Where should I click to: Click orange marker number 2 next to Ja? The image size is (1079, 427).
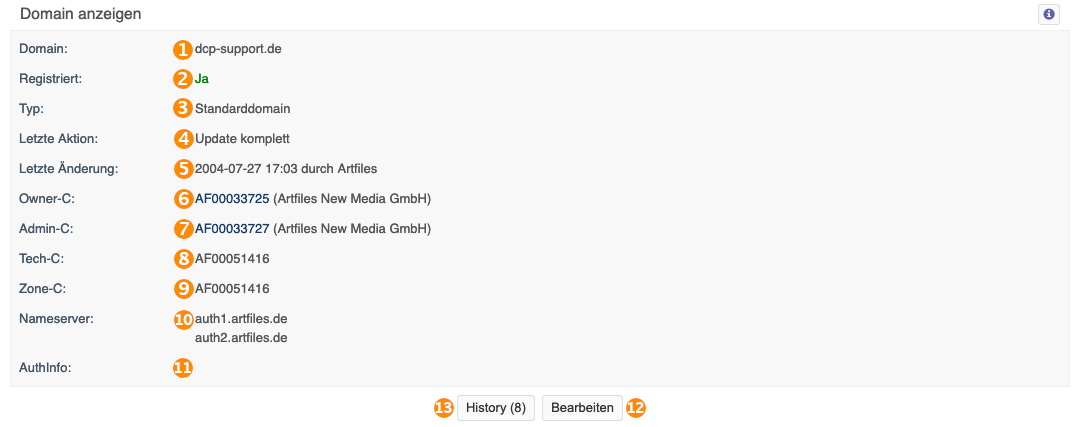click(x=182, y=79)
